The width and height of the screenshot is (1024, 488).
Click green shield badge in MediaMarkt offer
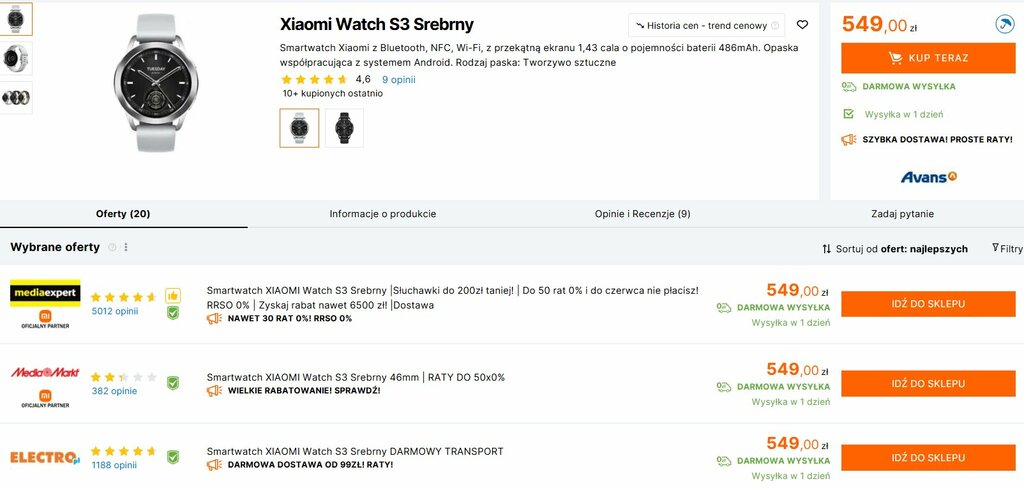172,383
